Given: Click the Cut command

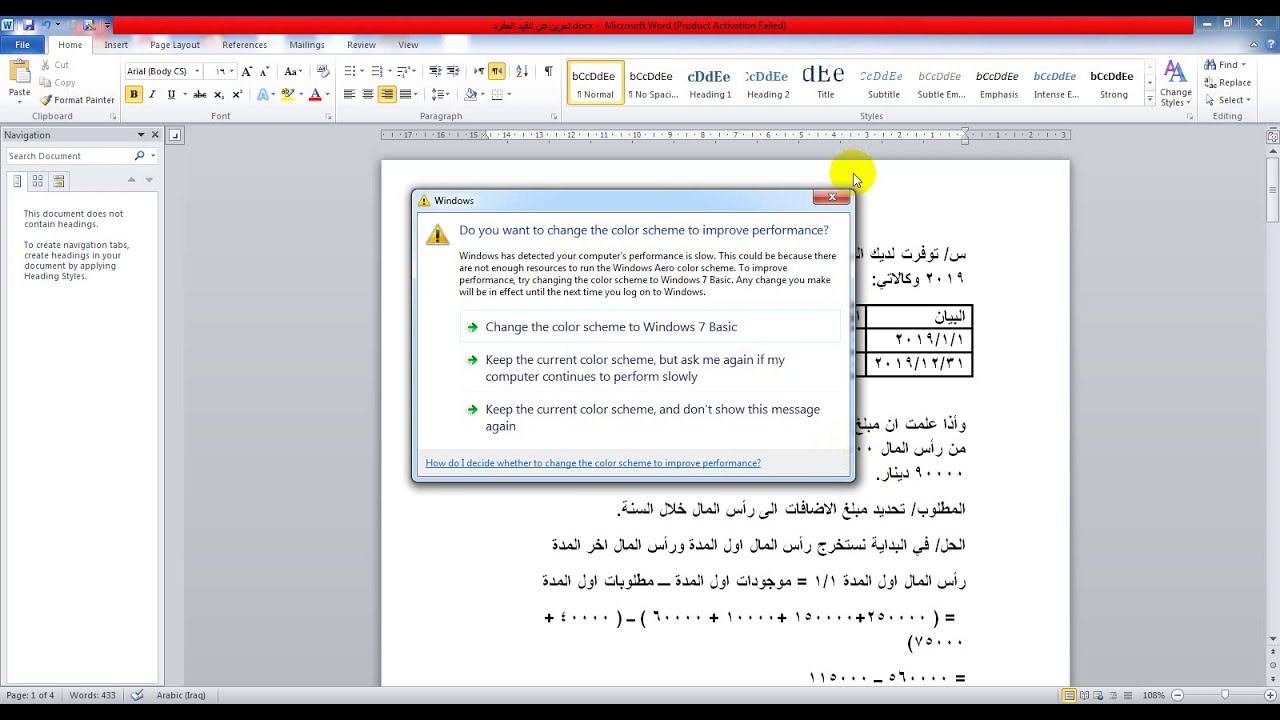Looking at the screenshot, I should (56, 65).
